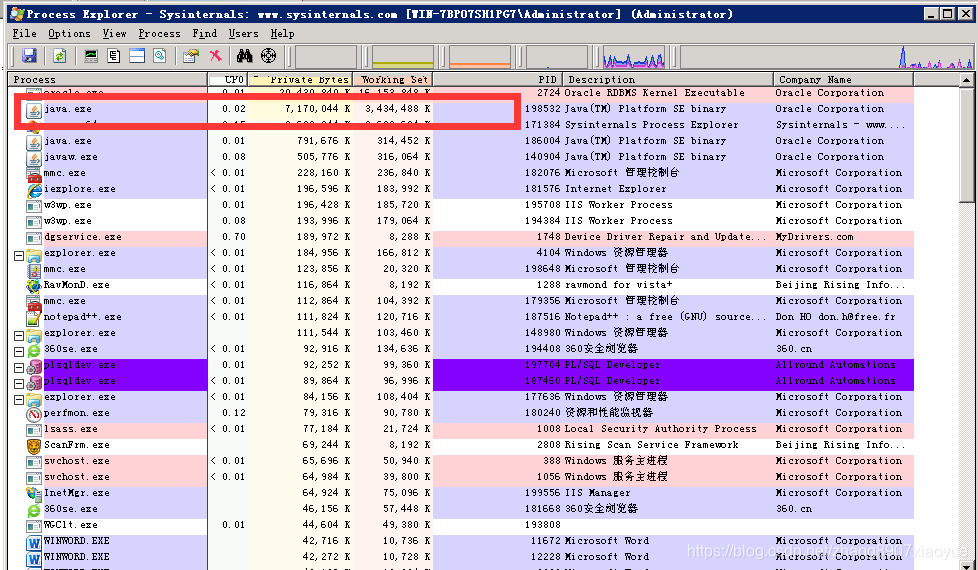Click the notepad++.exe process icon

pyautogui.click(x=34, y=317)
